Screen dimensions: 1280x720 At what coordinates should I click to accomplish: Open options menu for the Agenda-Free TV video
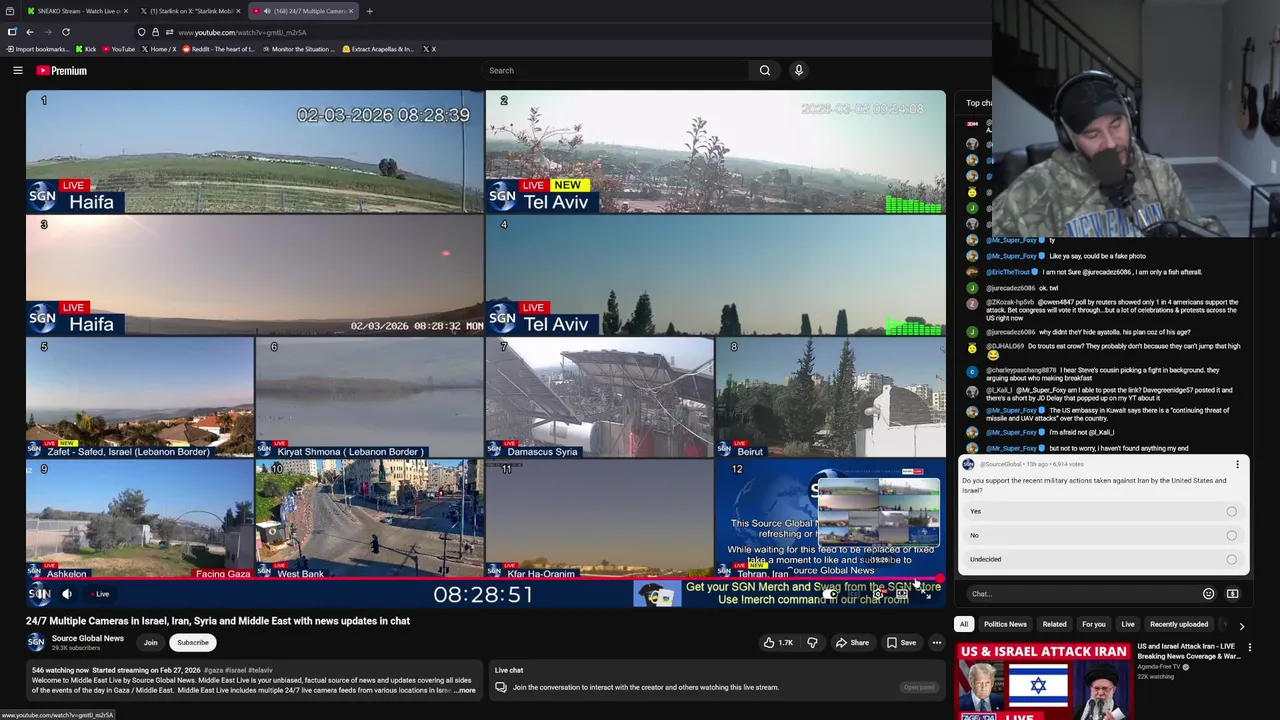click(1249, 648)
